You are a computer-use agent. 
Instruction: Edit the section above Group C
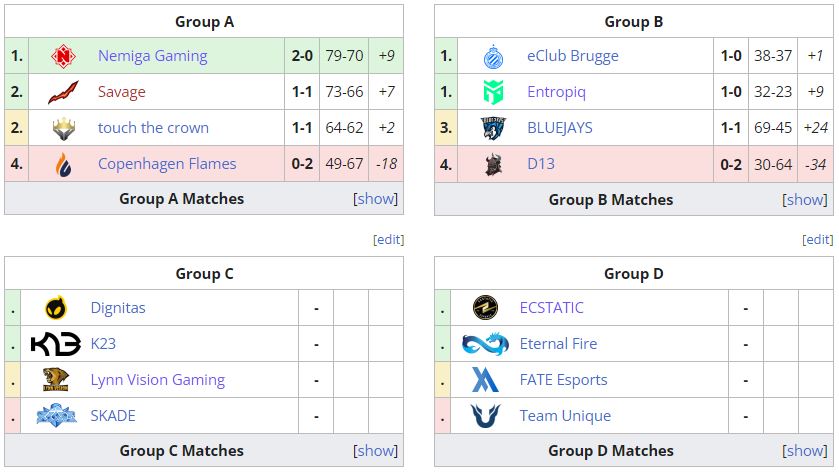tap(388, 240)
